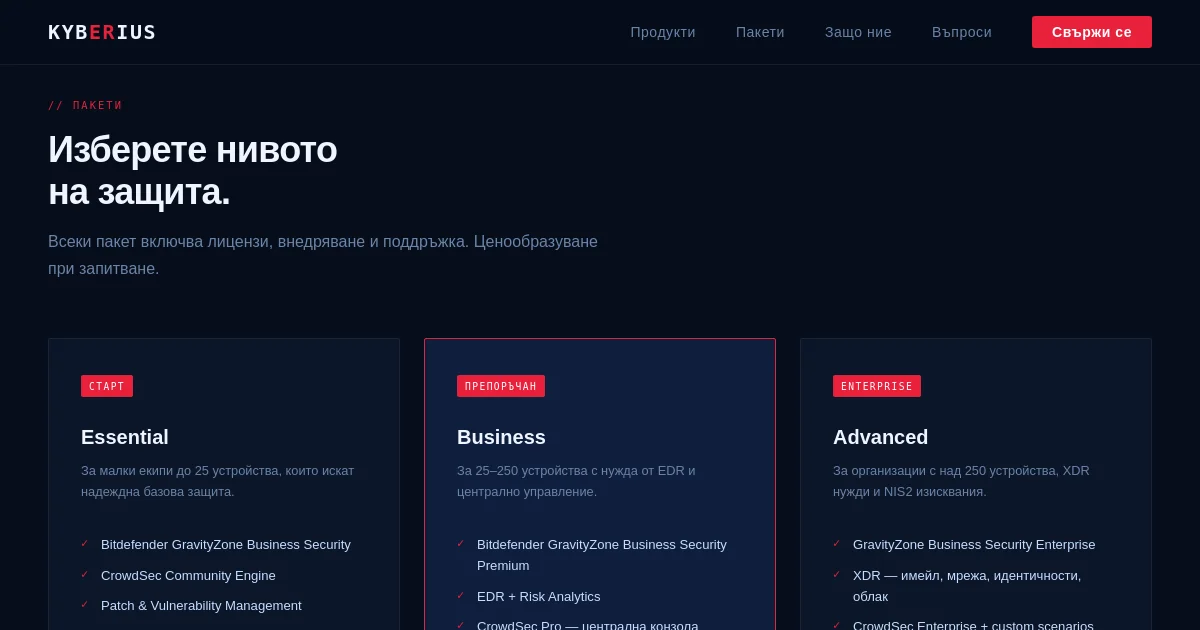This screenshot has width=1200, height=630.
Task: Click the Bitdefender GravityZone Business Security feature in Essential
Action: pos(226,545)
